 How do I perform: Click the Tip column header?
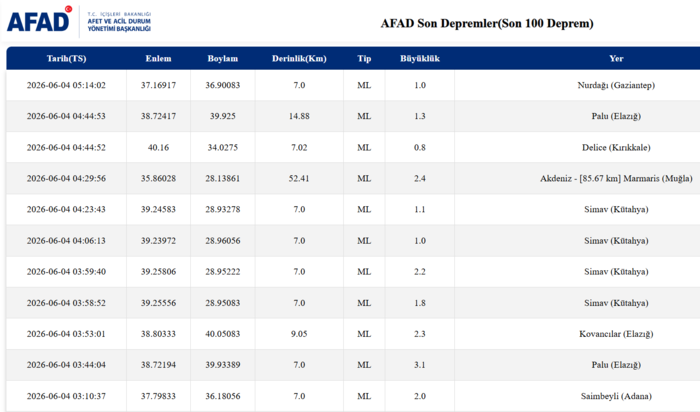click(x=364, y=58)
